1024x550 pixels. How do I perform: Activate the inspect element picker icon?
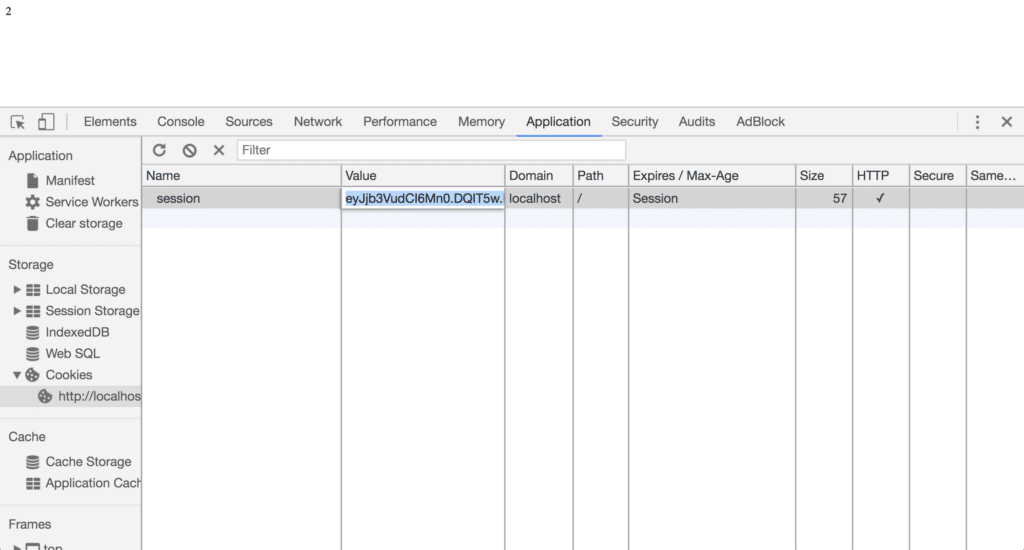click(x=18, y=122)
